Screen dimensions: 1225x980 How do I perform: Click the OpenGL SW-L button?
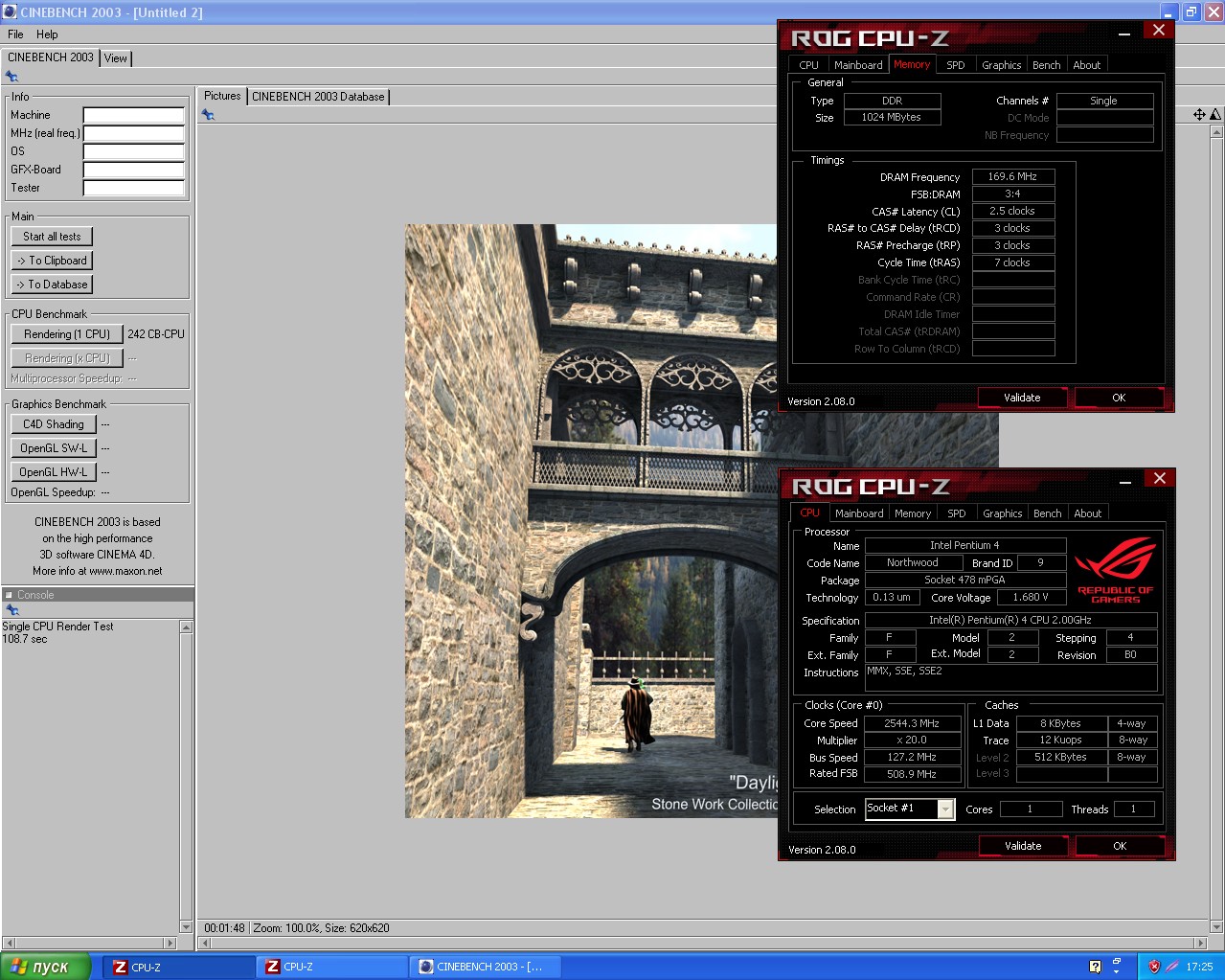[x=54, y=448]
